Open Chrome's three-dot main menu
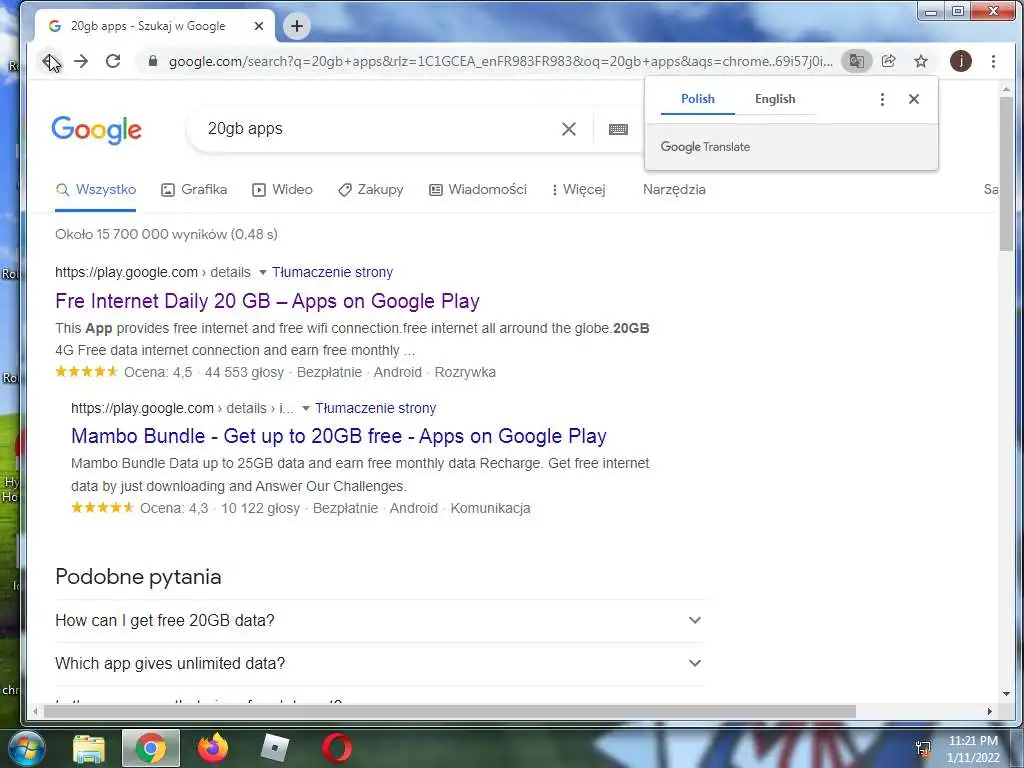The height and width of the screenshot is (768, 1024). (x=993, y=61)
